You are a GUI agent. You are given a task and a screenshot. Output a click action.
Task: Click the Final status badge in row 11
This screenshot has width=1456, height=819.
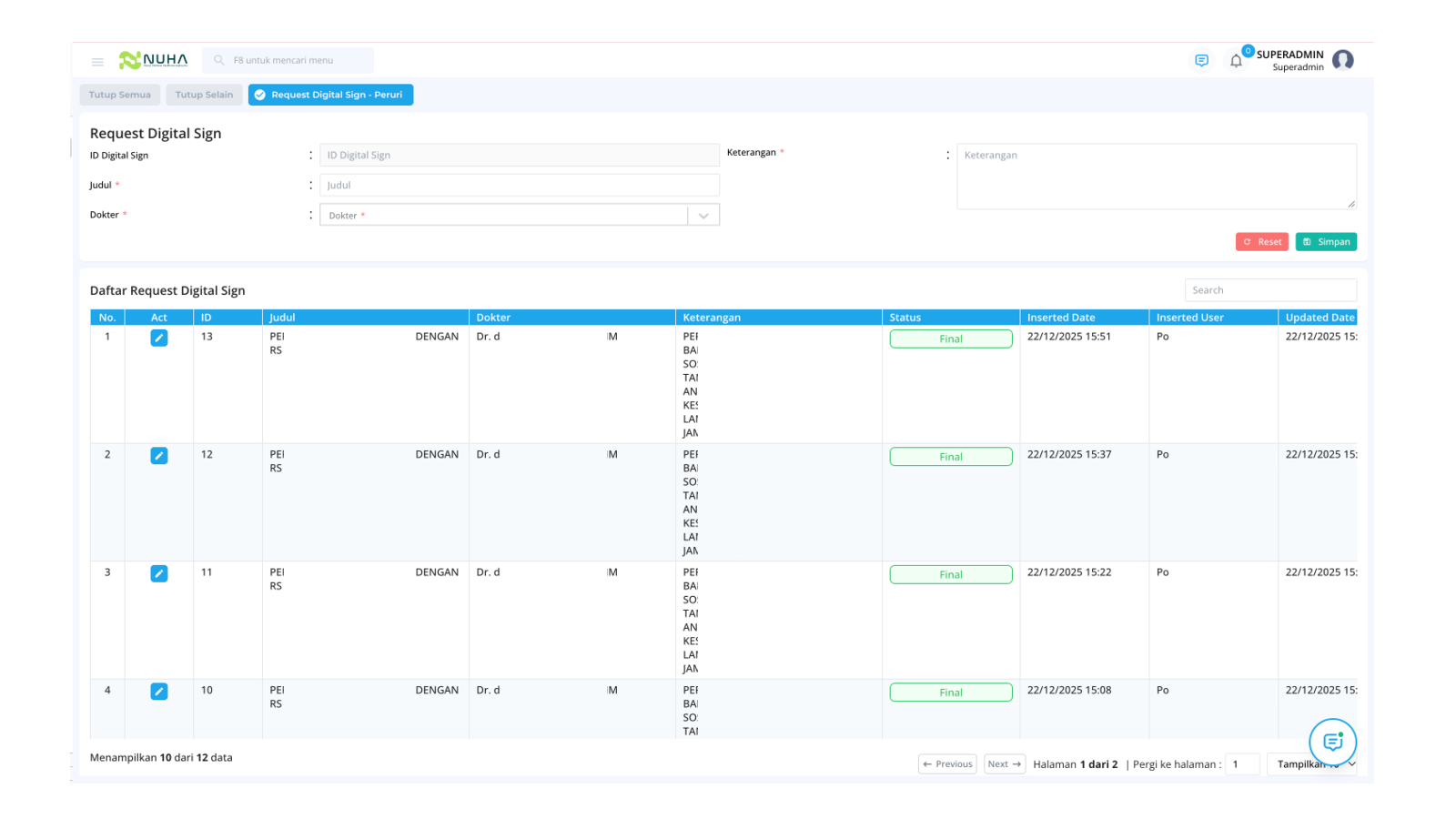[x=951, y=574]
